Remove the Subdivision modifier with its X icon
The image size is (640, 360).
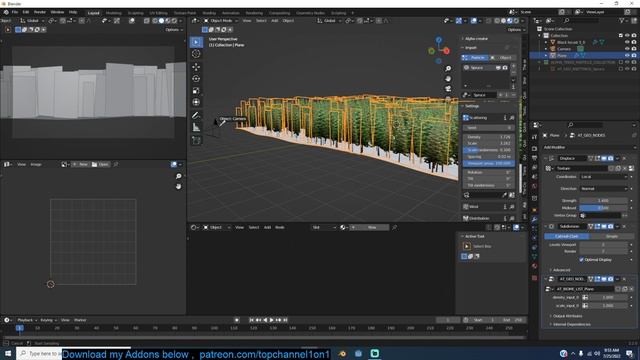pyautogui.click(x=624, y=226)
